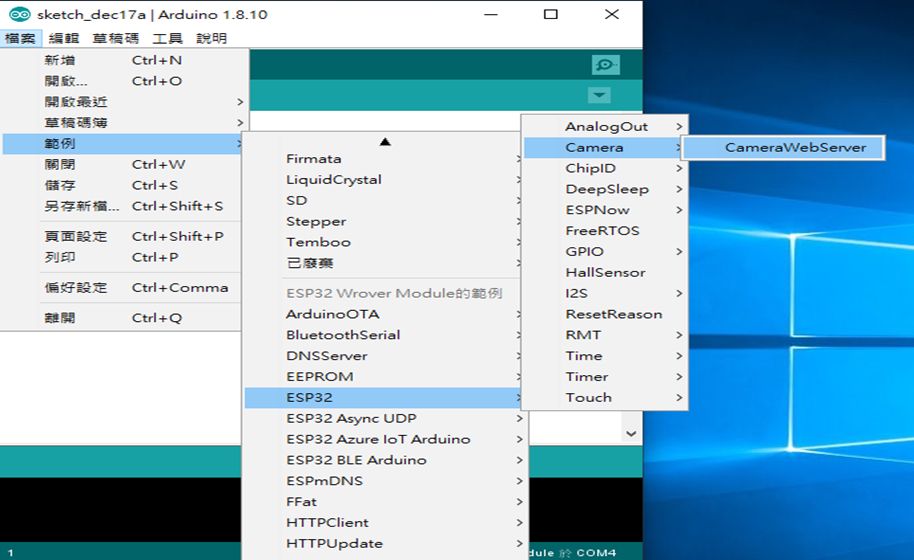Choose 另存新檔... entry
This screenshot has width=914, height=560.
tap(122, 206)
